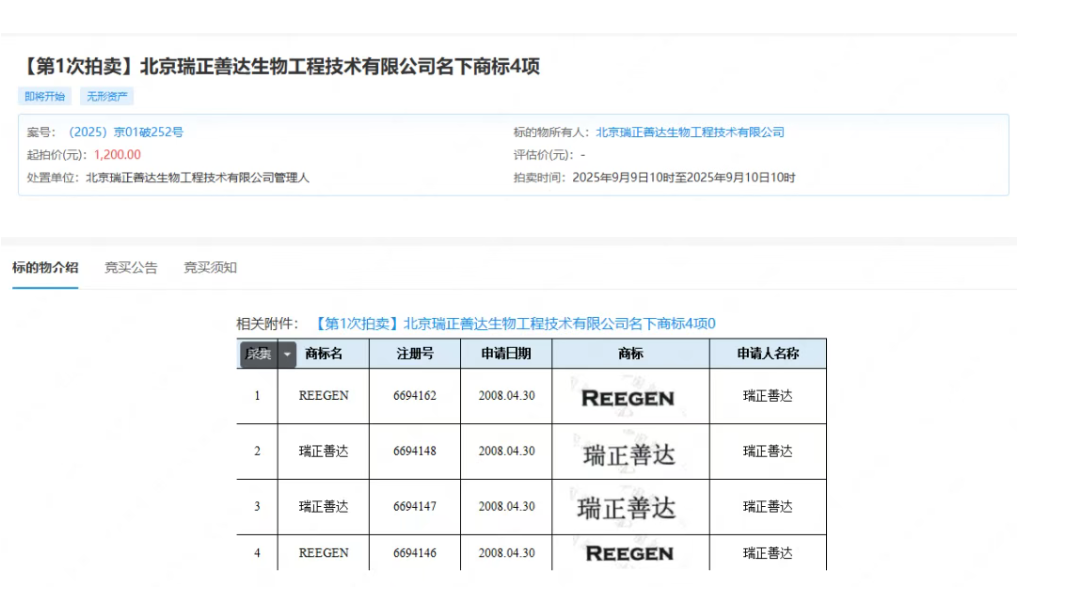Screen dimensions: 1065x600
Task: Select the 申请日期 column header
Action: click(x=506, y=353)
